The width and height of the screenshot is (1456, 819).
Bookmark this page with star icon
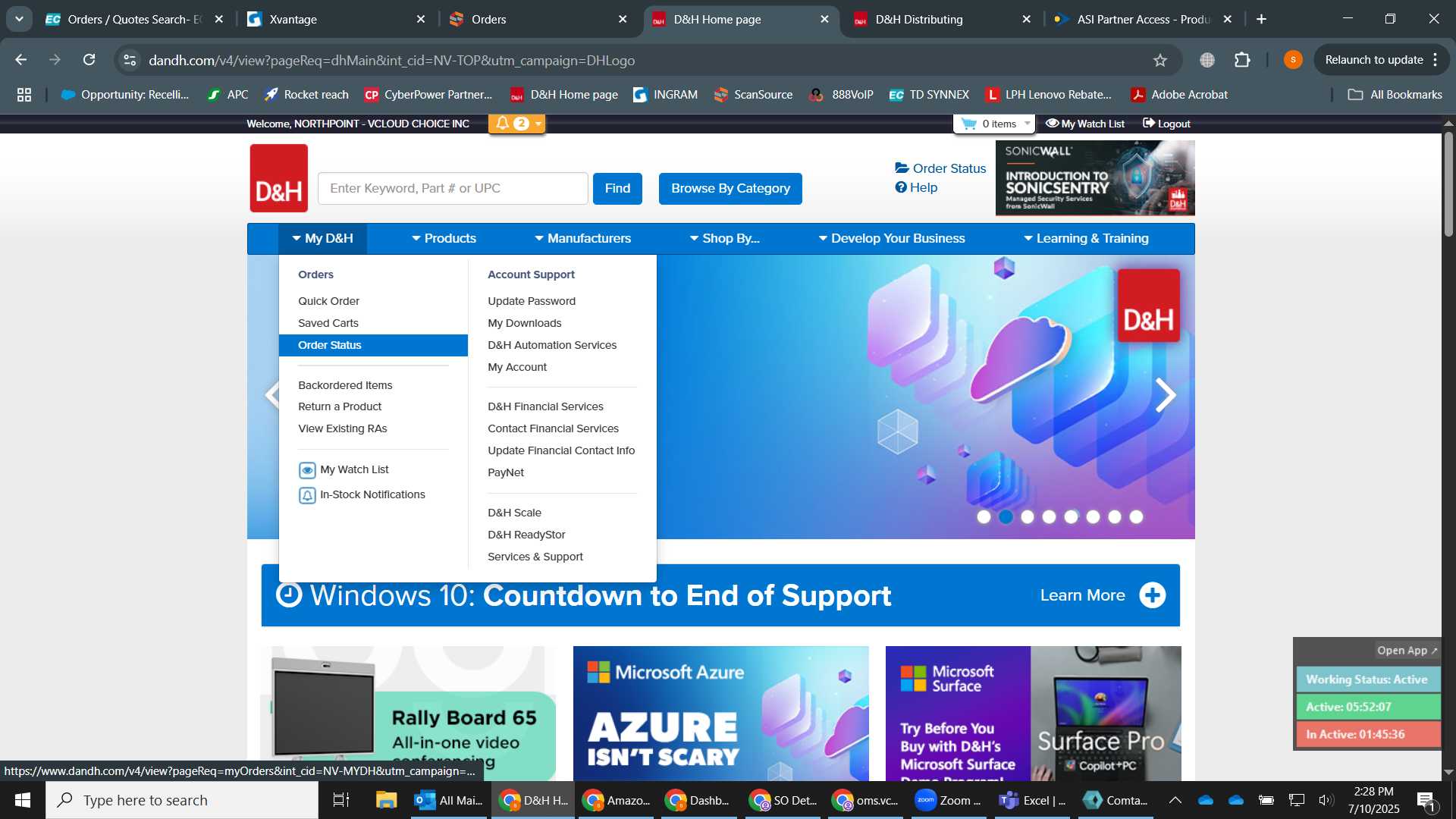click(x=1160, y=60)
